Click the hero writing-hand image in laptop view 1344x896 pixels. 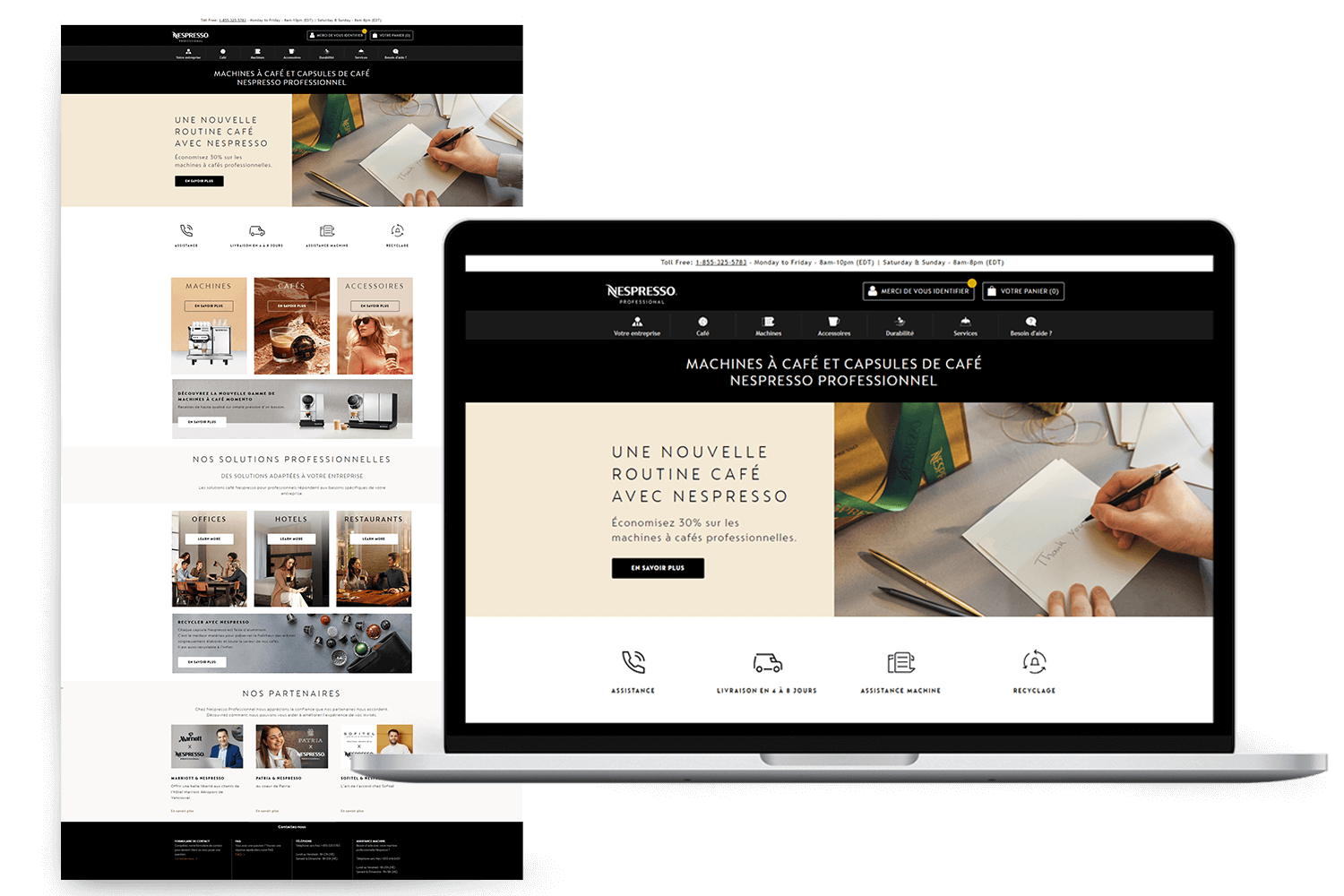pyautogui.click(x=1023, y=509)
